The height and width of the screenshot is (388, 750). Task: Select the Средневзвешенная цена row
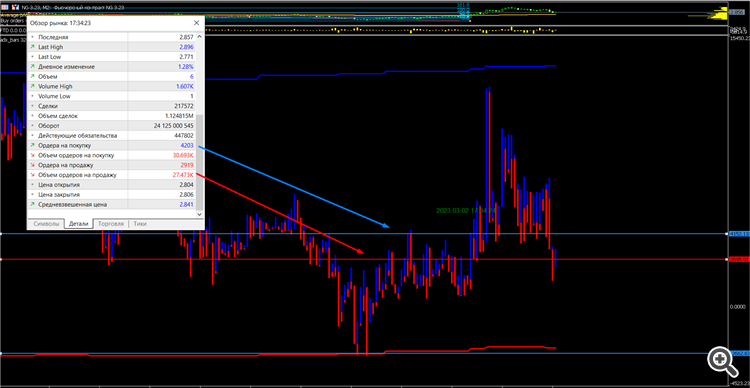click(x=112, y=204)
